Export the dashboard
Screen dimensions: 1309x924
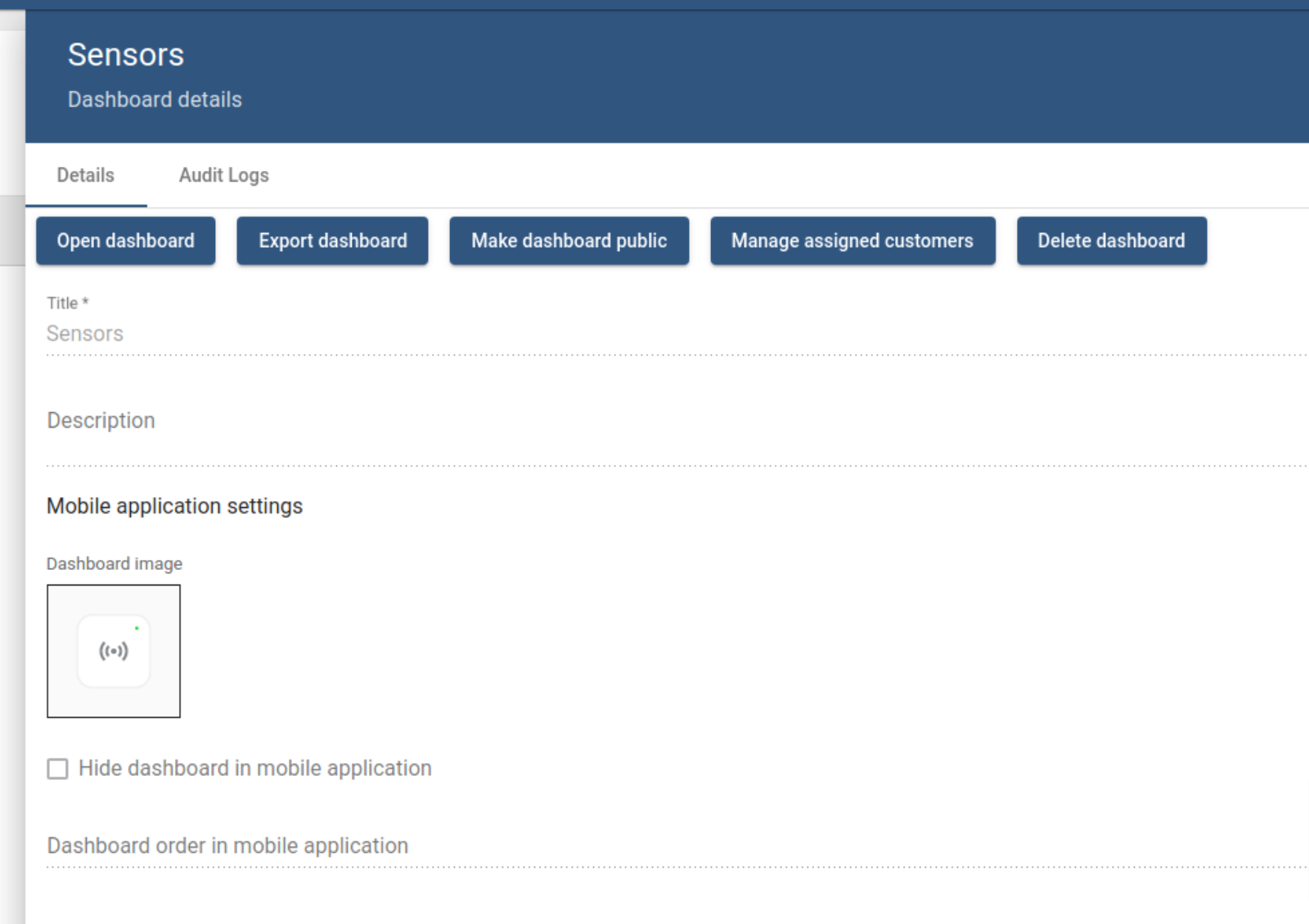click(x=332, y=240)
